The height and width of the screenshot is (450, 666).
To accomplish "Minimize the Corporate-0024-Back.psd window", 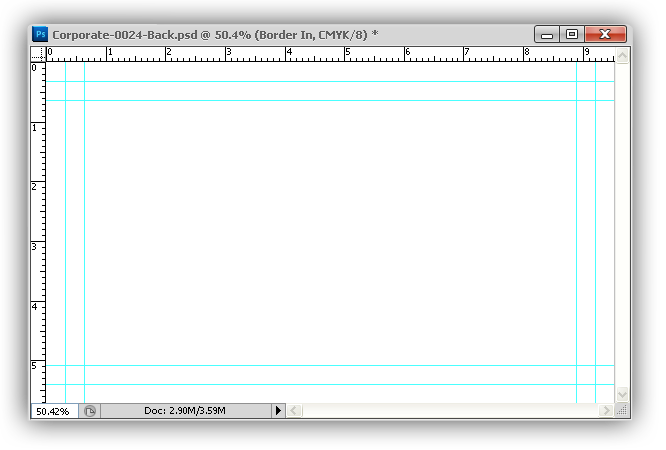I will pyautogui.click(x=547, y=34).
